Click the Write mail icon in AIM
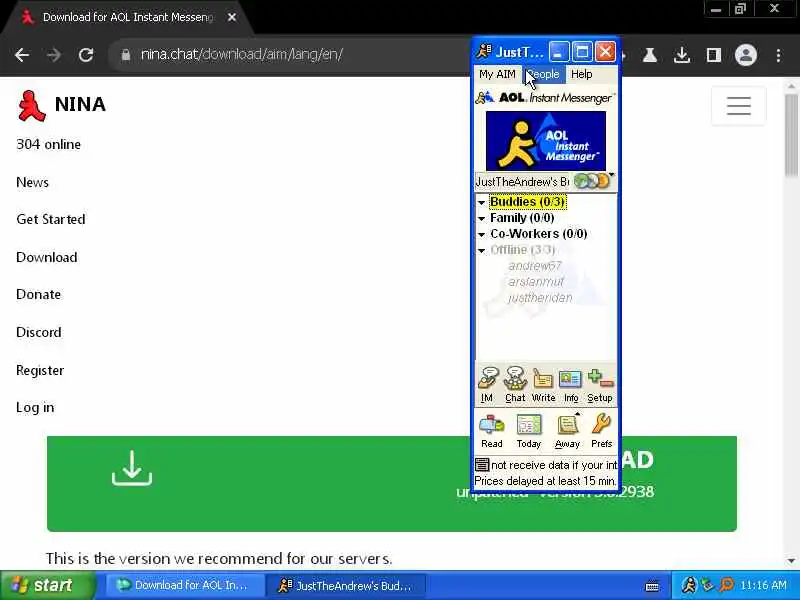The height and width of the screenshot is (600, 800). coord(543,385)
